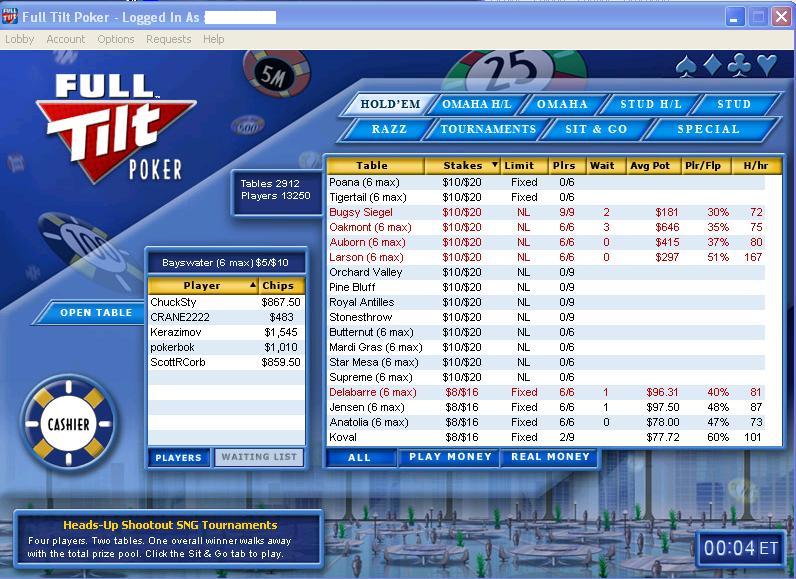Viewport: 796px width, 579px height.
Task: Filter tables by All
Action: (x=360, y=457)
